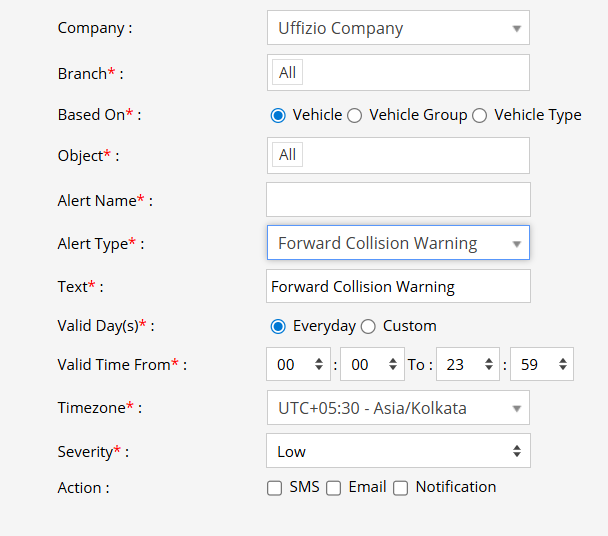Enable the Email action checkbox
The image size is (608, 536).
pyautogui.click(x=334, y=488)
